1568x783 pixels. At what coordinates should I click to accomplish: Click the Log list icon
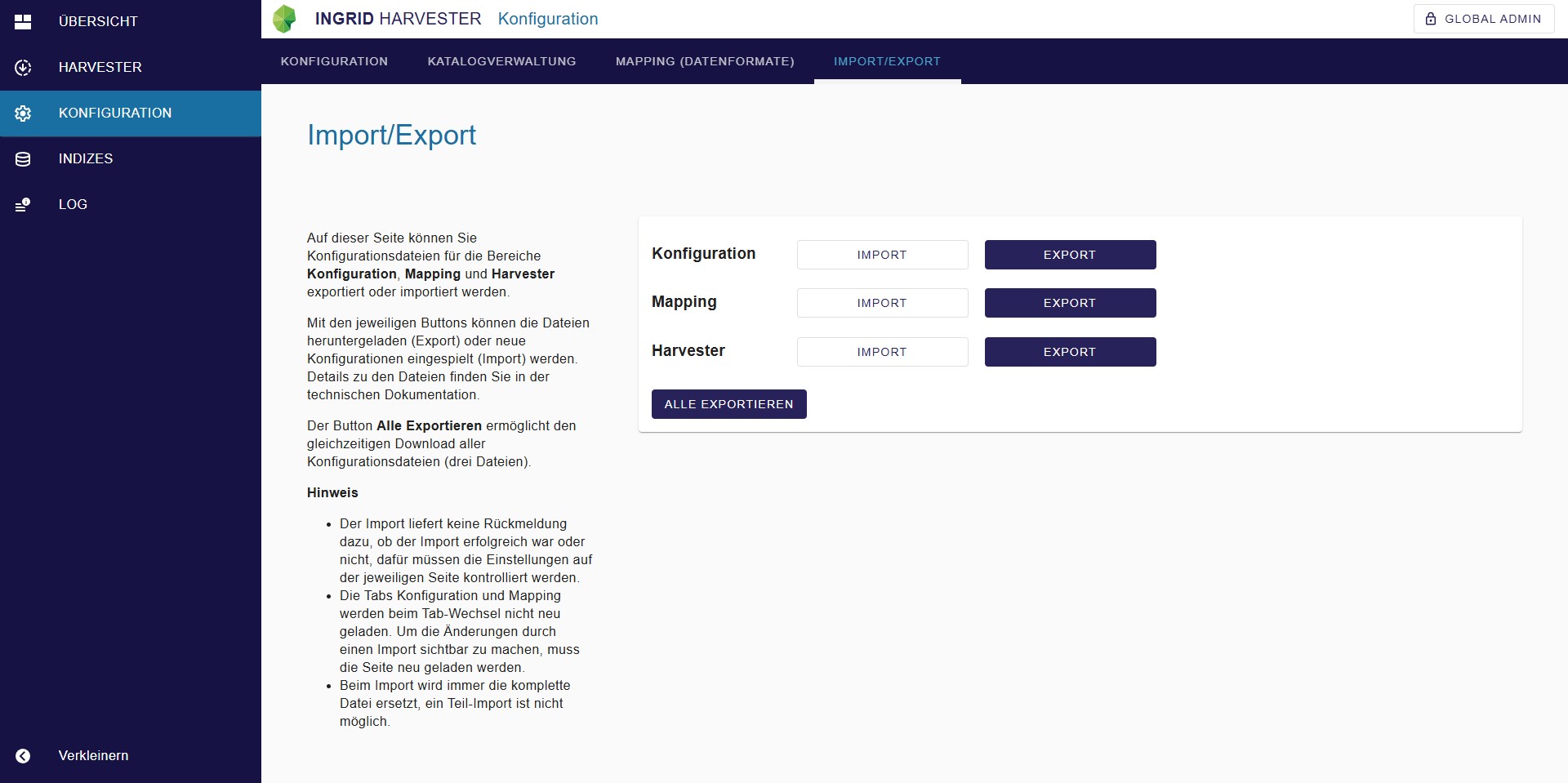coord(23,205)
